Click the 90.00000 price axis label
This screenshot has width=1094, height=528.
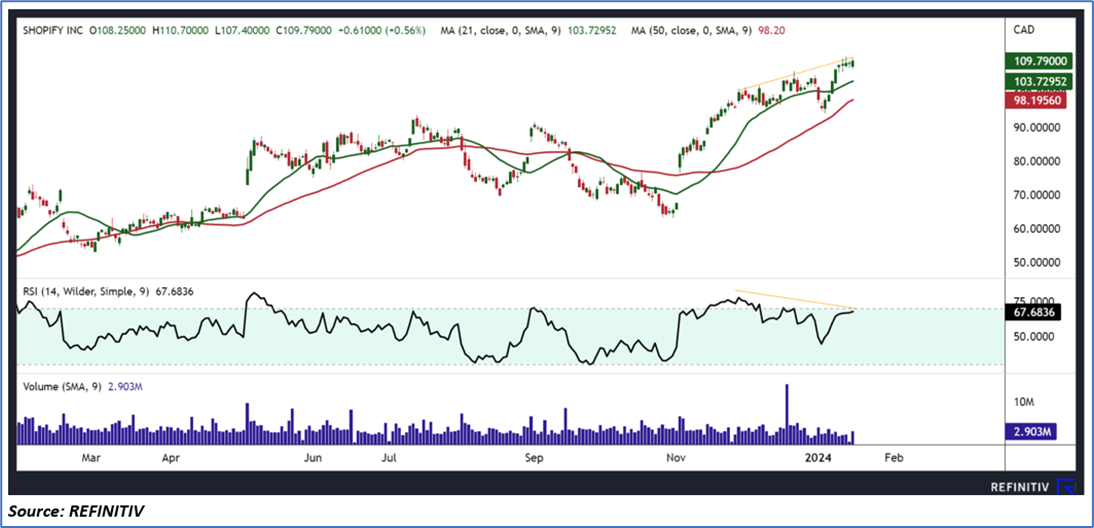pos(1036,128)
